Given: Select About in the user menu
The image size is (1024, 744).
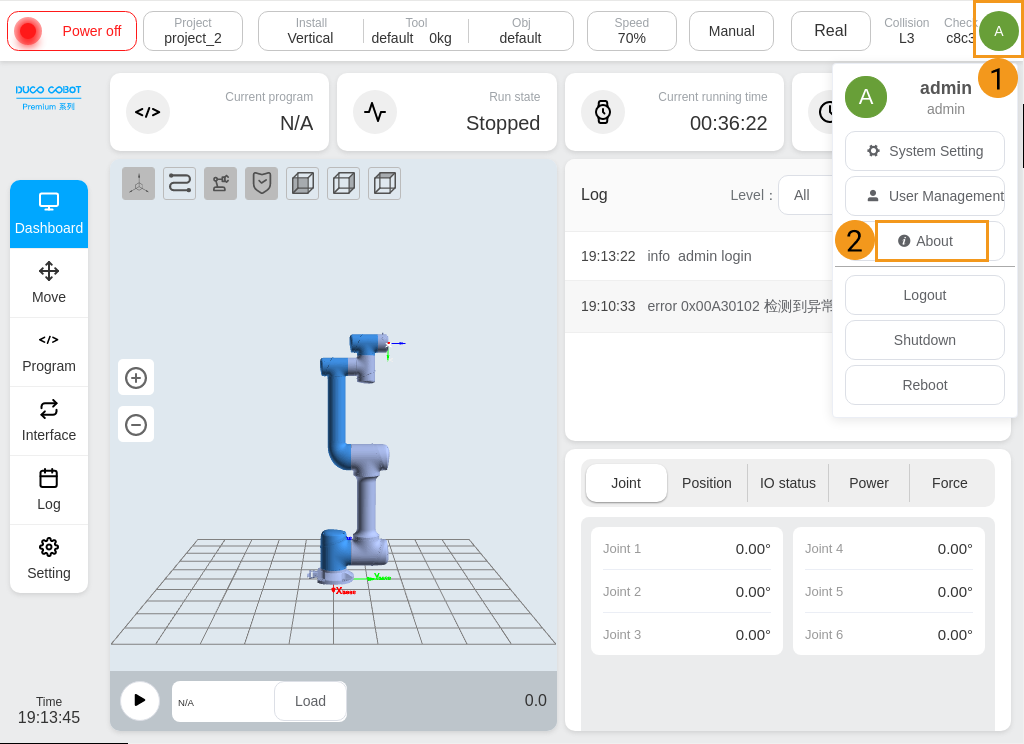Looking at the screenshot, I should click(931, 241).
